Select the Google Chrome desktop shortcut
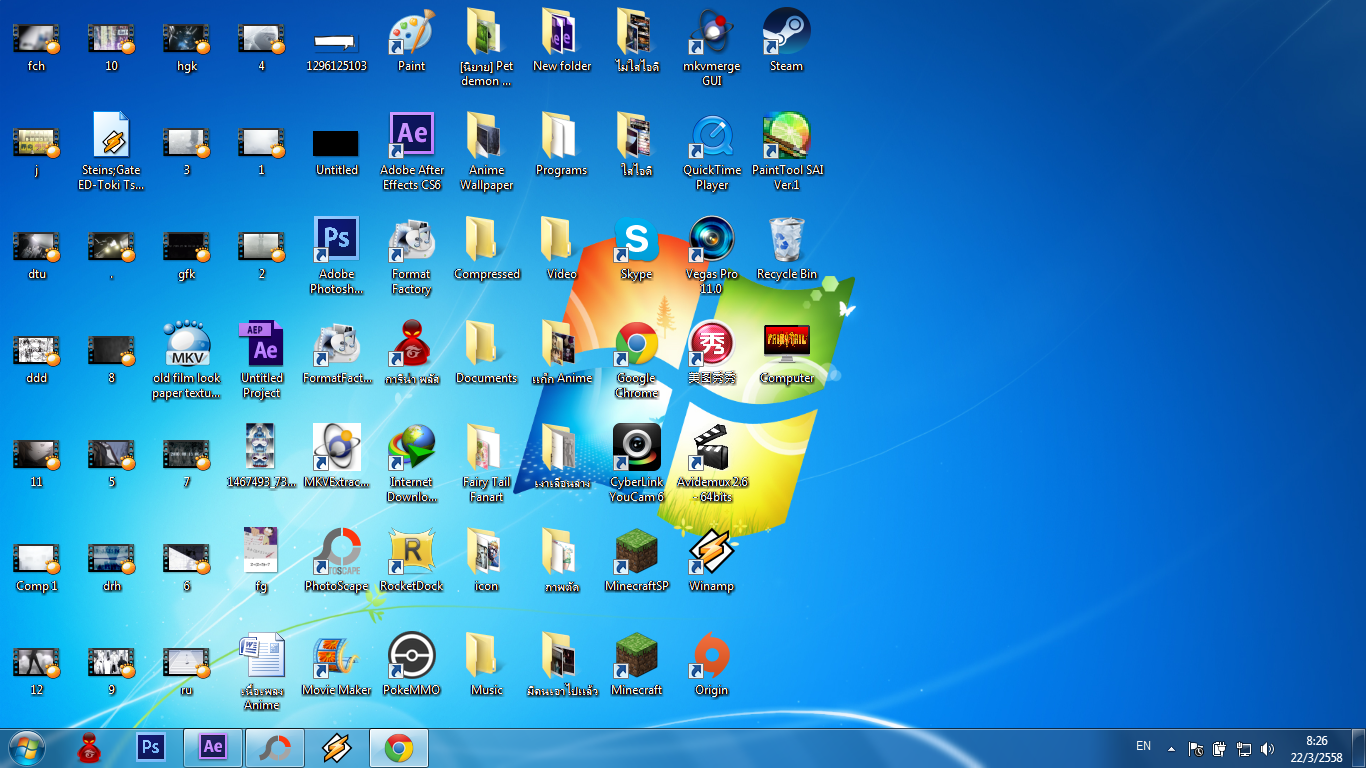 (x=636, y=360)
